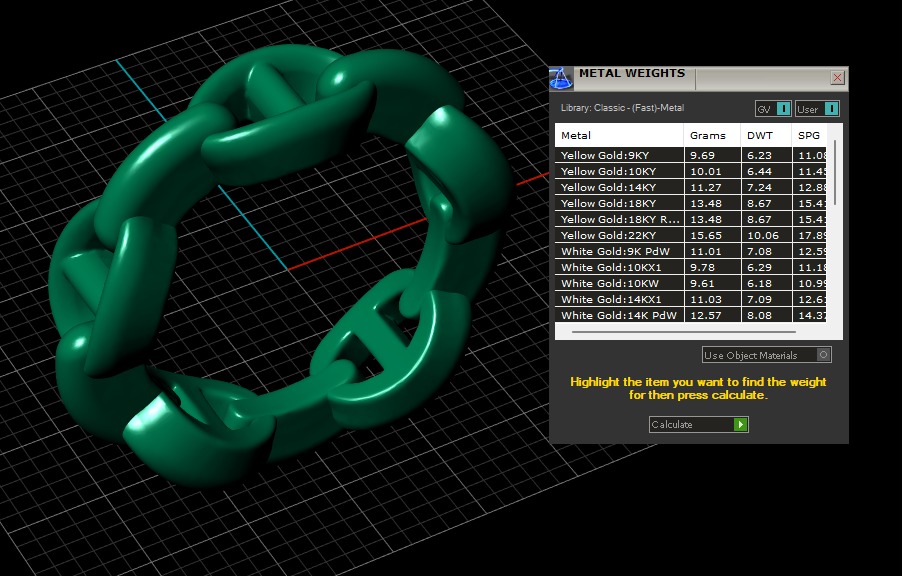Screen dimensions: 902x576
Task: Click the Metal Weights panel logo icon
Action: pyautogui.click(x=561, y=79)
